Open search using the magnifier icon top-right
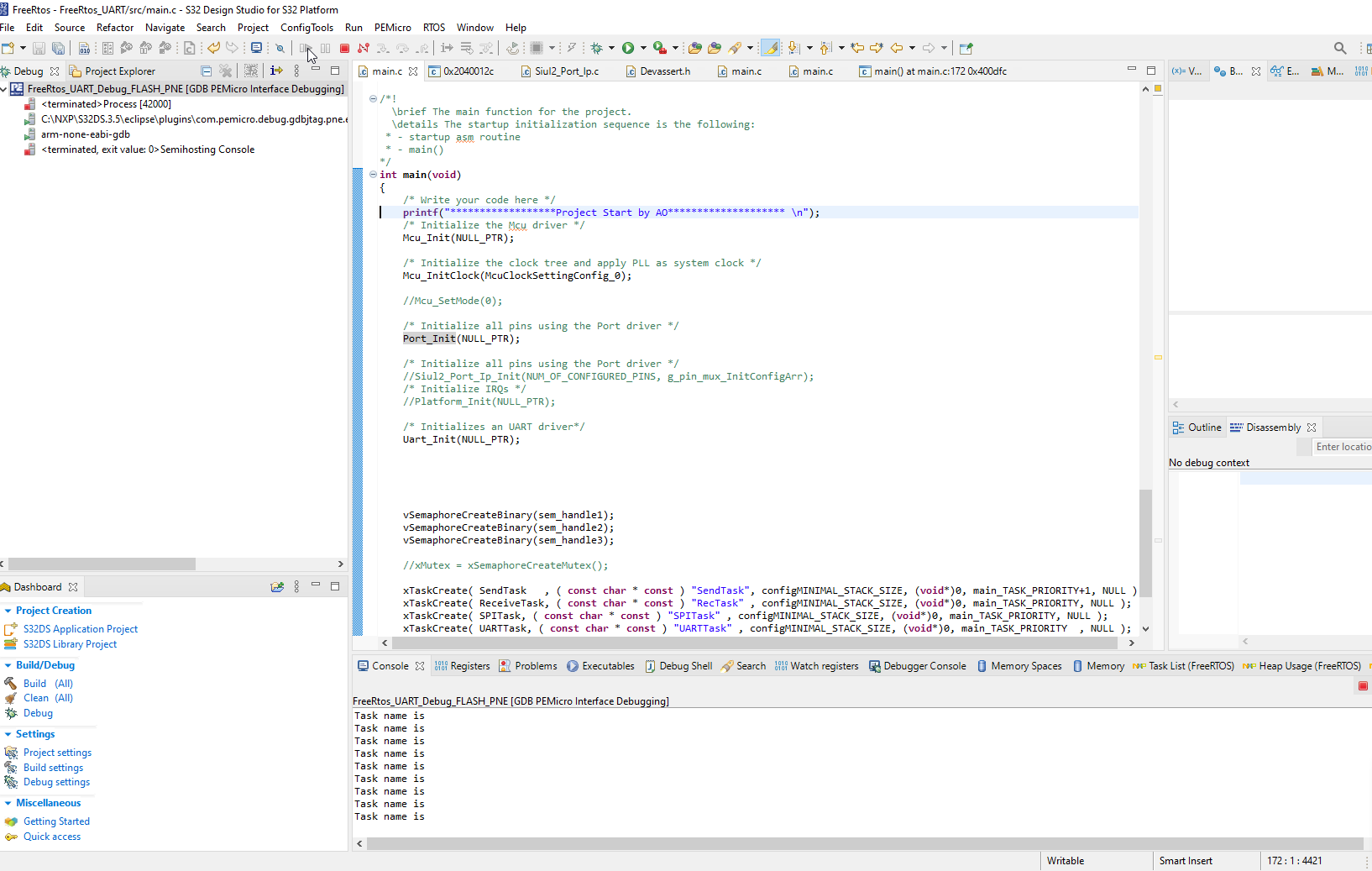This screenshot has height=871, width=1372. point(1340,48)
